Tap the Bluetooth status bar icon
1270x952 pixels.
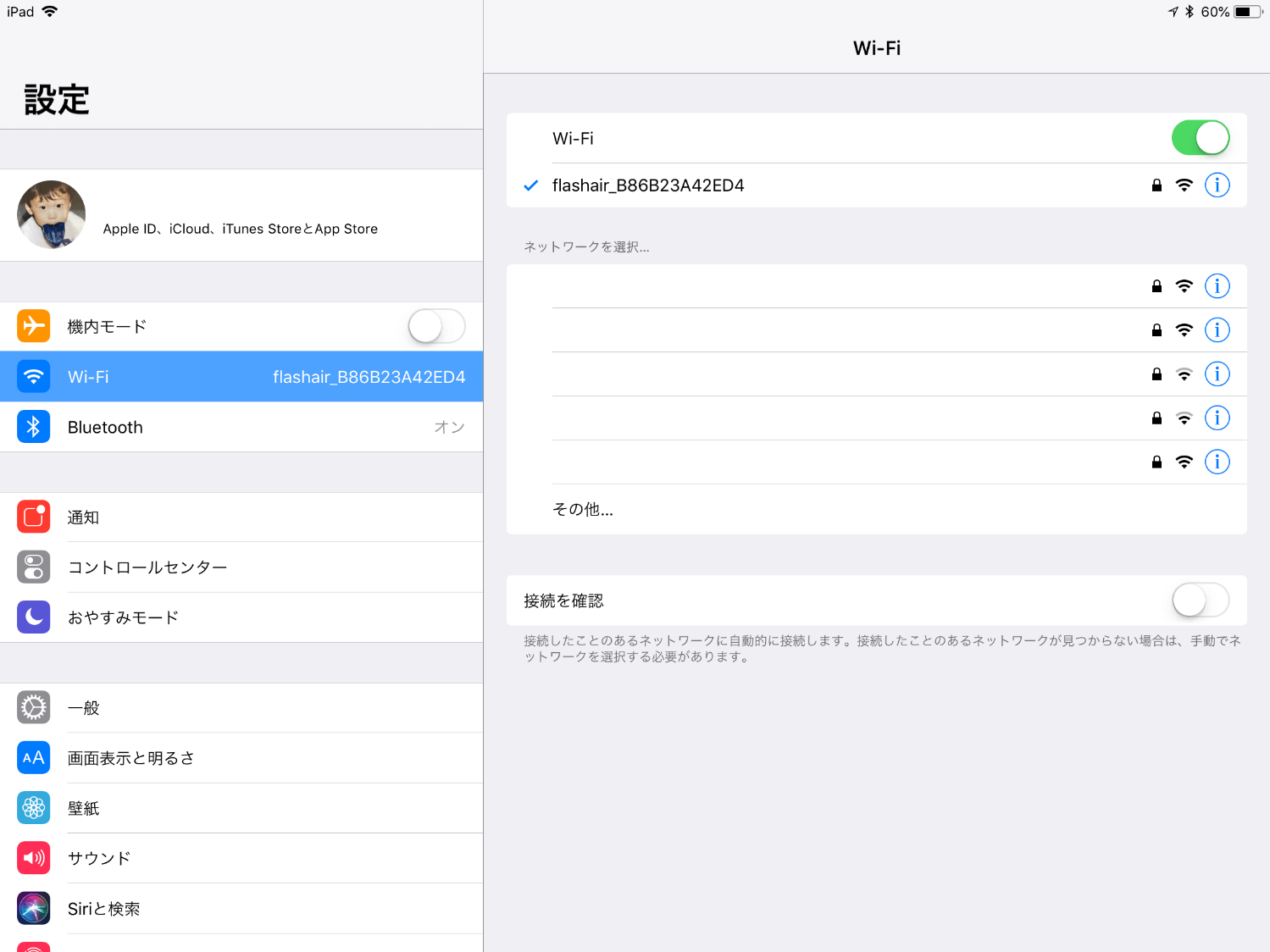pyautogui.click(x=1190, y=12)
